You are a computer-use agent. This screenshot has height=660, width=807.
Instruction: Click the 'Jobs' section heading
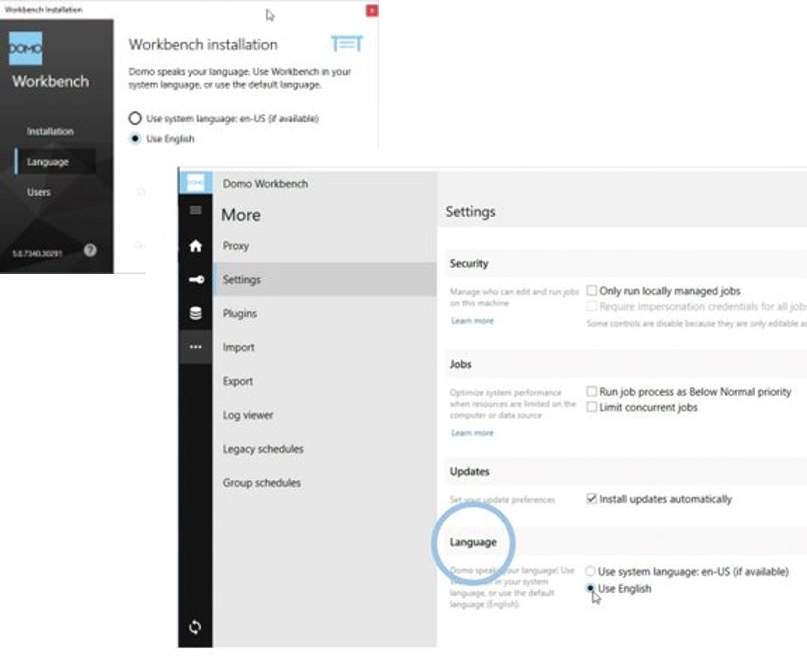point(461,364)
